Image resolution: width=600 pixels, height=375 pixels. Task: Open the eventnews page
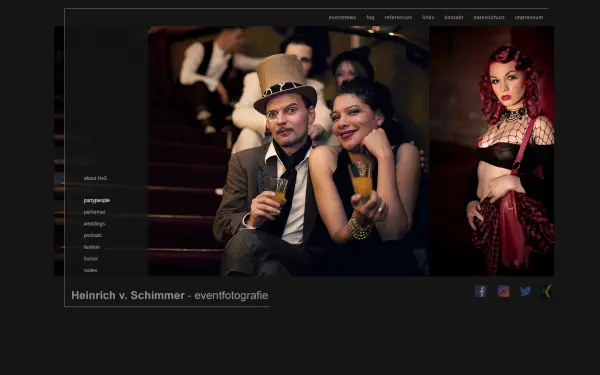342,17
